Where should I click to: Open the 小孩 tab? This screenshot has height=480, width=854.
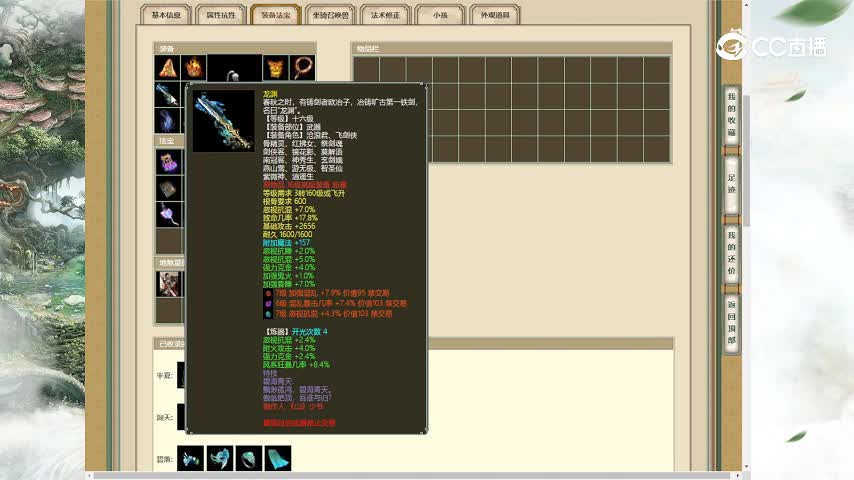[x=440, y=15]
